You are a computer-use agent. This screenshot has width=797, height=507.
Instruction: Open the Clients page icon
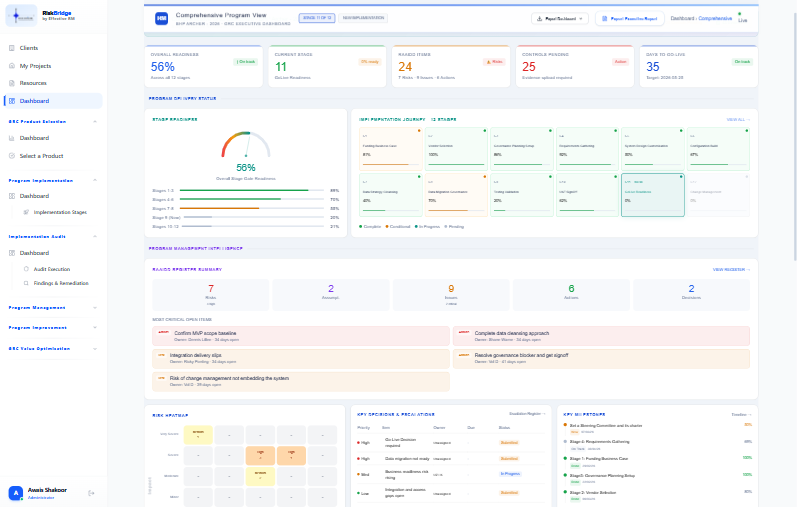(x=12, y=48)
